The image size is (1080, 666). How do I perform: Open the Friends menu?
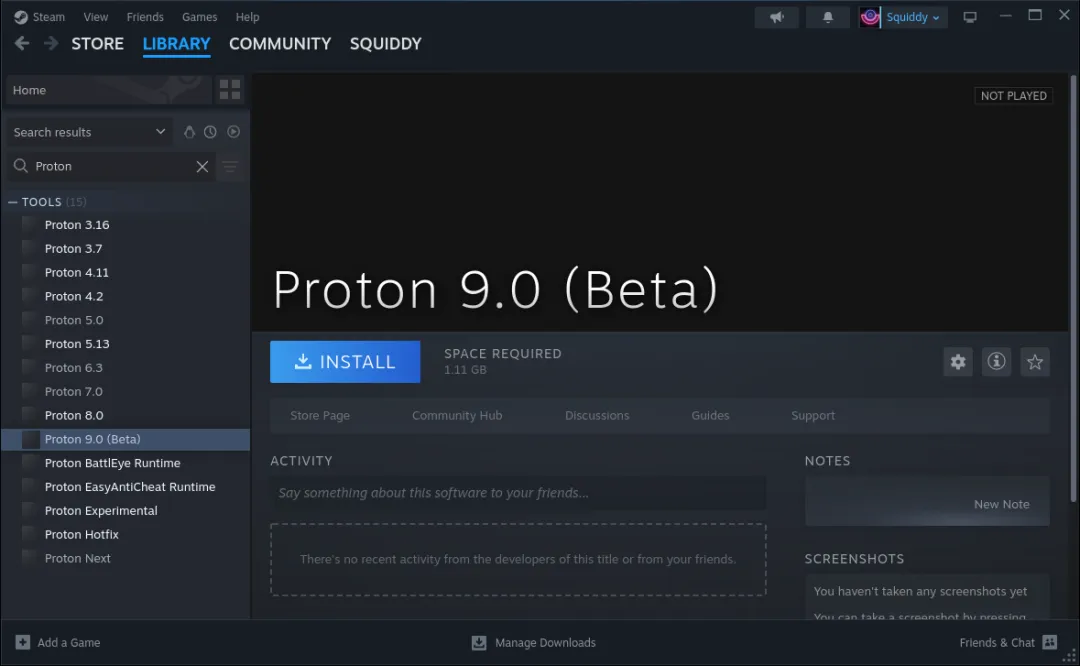pos(145,17)
